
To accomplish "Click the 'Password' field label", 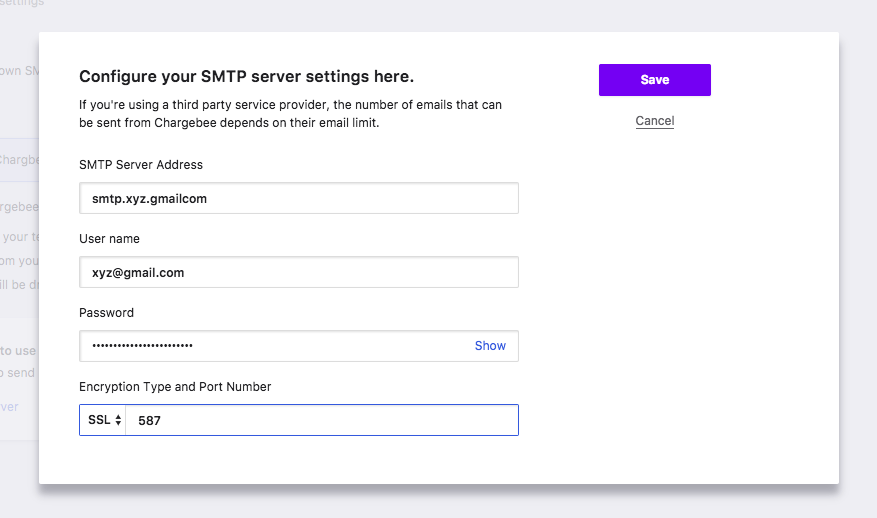I will pyautogui.click(x=106, y=313).
